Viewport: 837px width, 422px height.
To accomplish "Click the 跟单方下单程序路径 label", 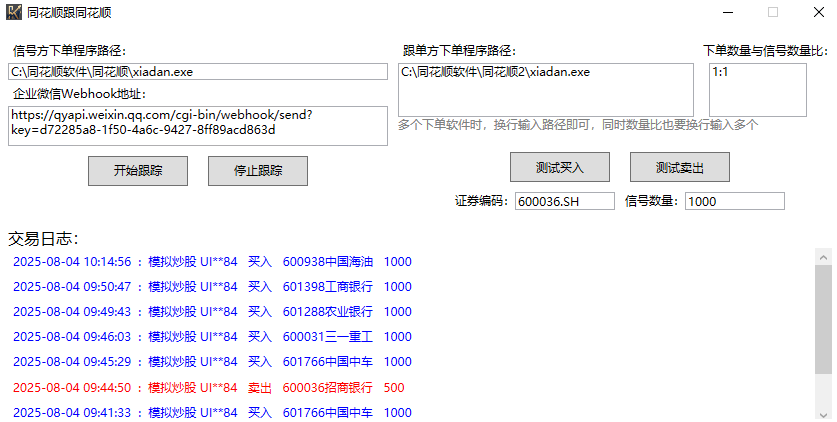I will click(460, 51).
